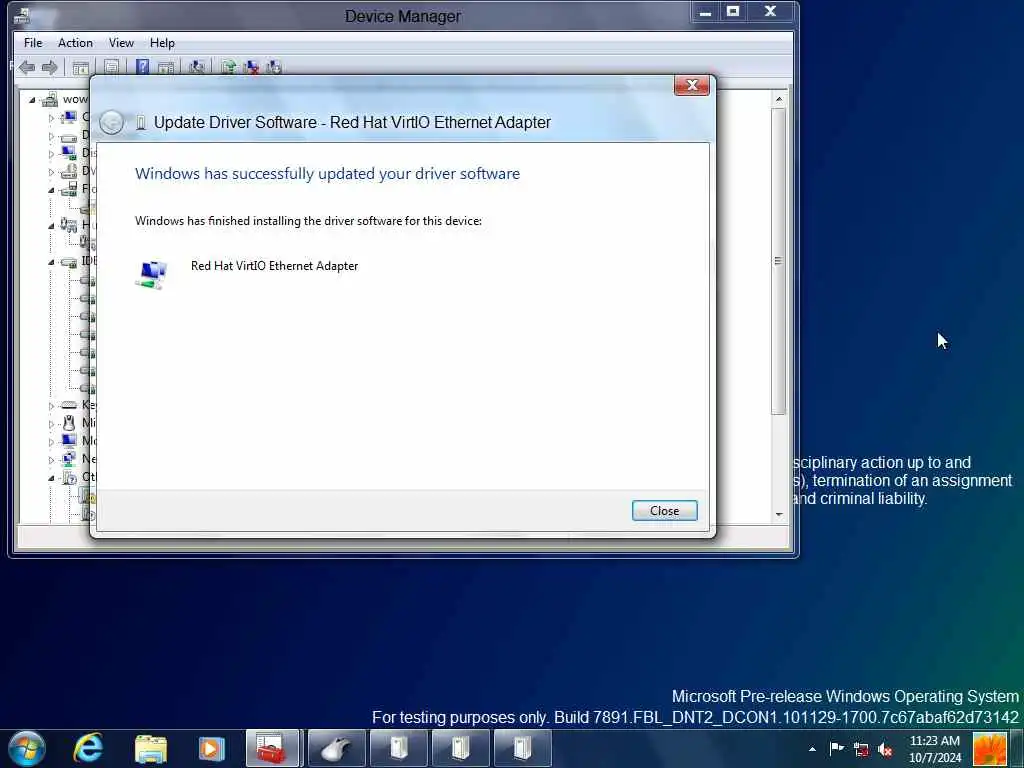This screenshot has width=1024, height=768.
Task: Click the Close button in the driver dialog
Action: coord(664,511)
